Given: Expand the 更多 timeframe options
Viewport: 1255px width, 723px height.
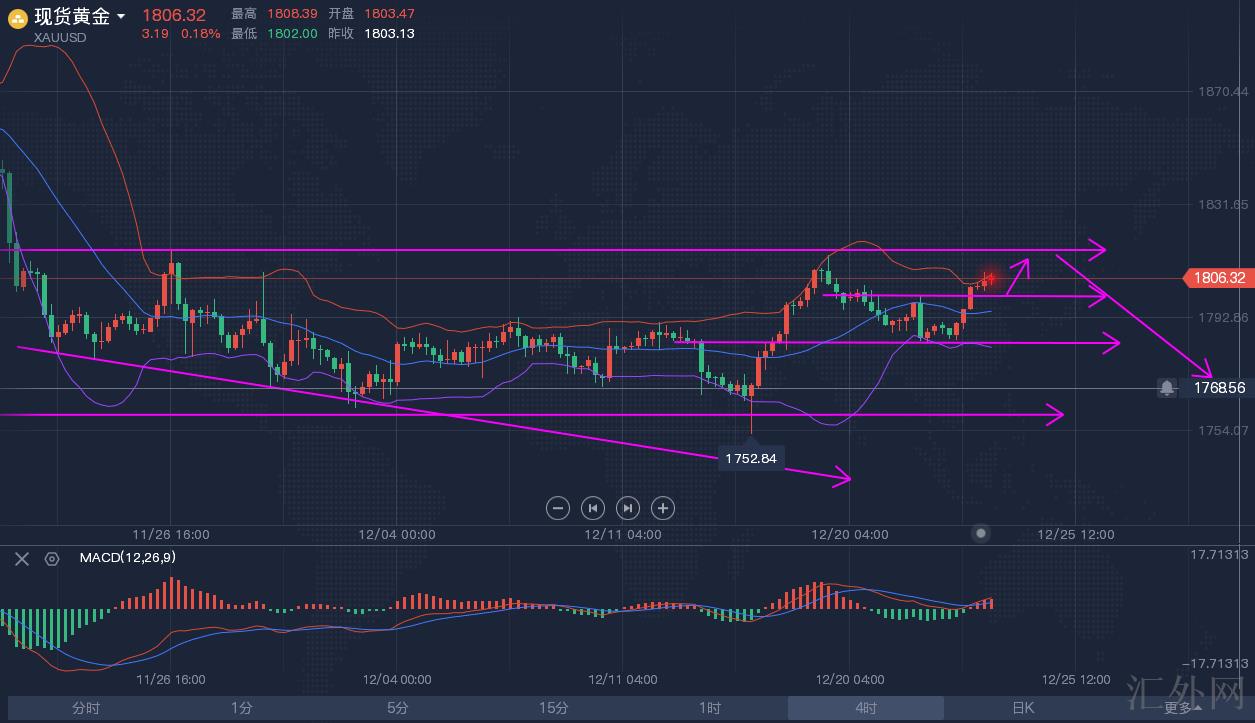Looking at the screenshot, I should [x=1182, y=708].
